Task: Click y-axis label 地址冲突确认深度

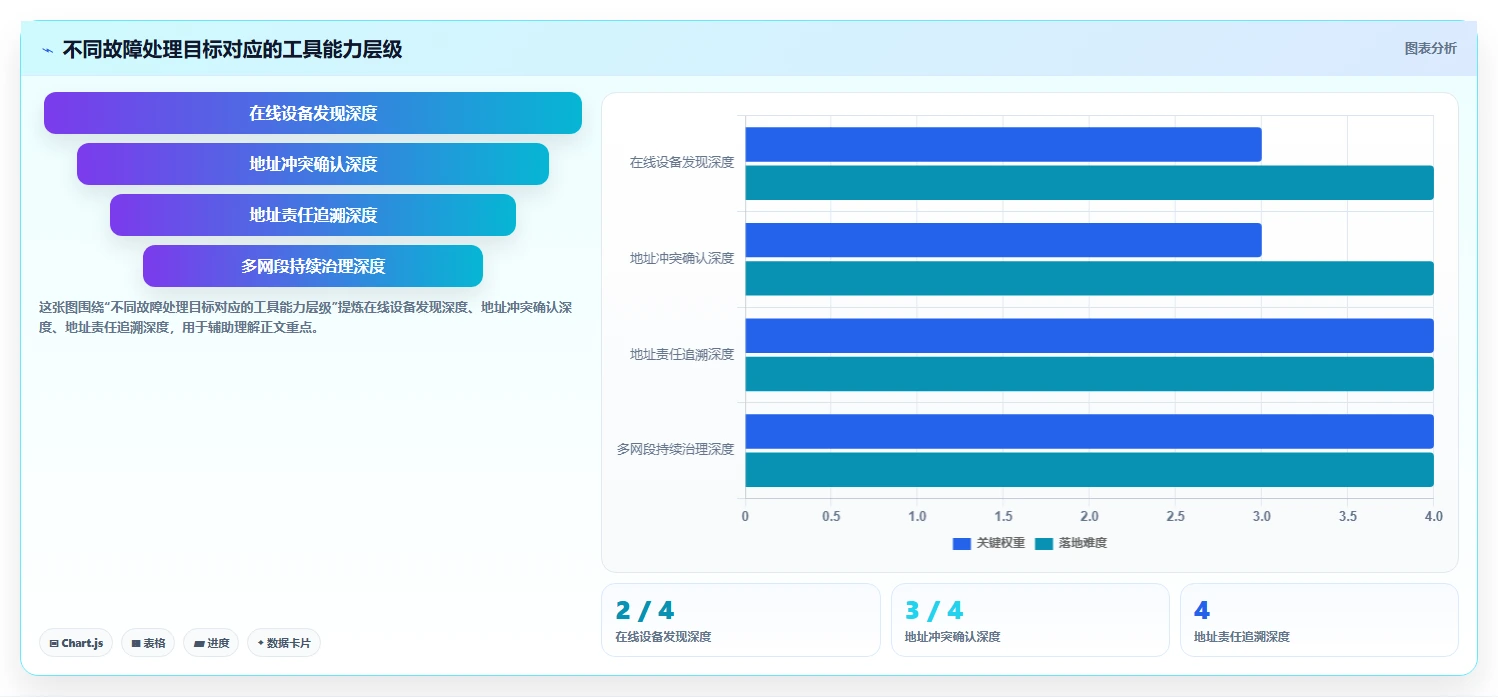Action: pyautogui.click(x=682, y=258)
